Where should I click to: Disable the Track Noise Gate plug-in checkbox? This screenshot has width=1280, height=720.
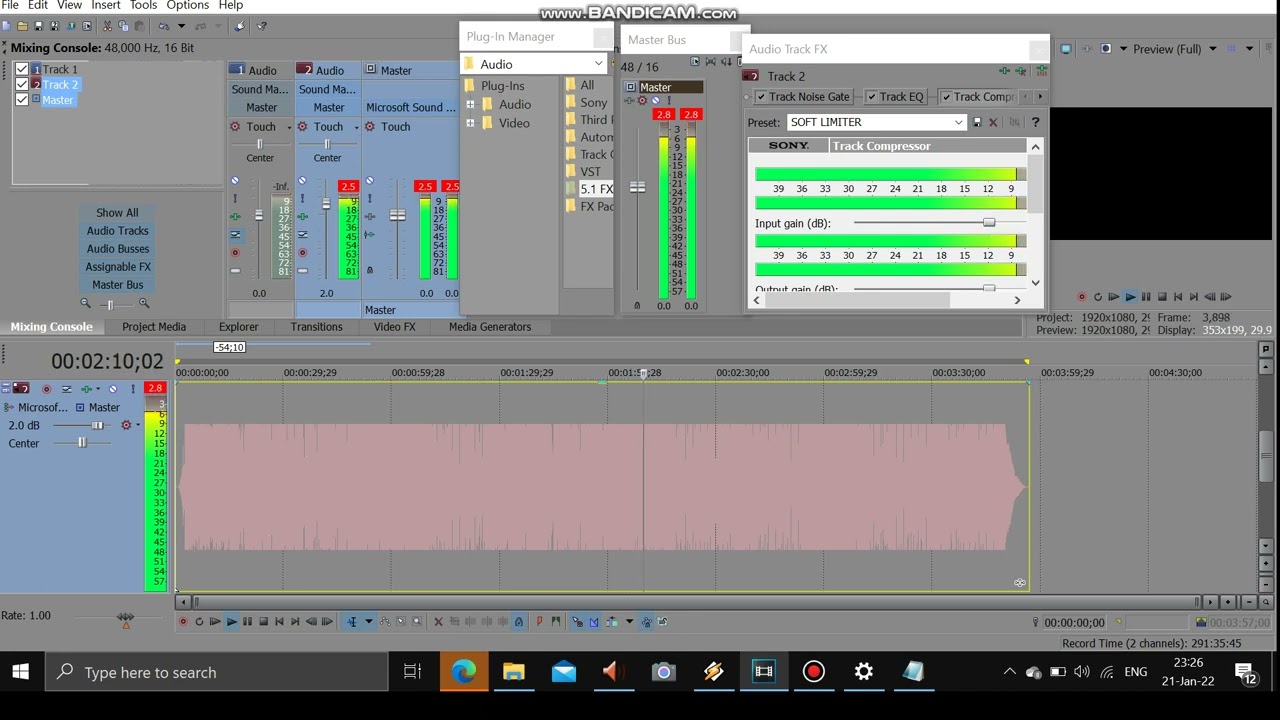[761, 97]
